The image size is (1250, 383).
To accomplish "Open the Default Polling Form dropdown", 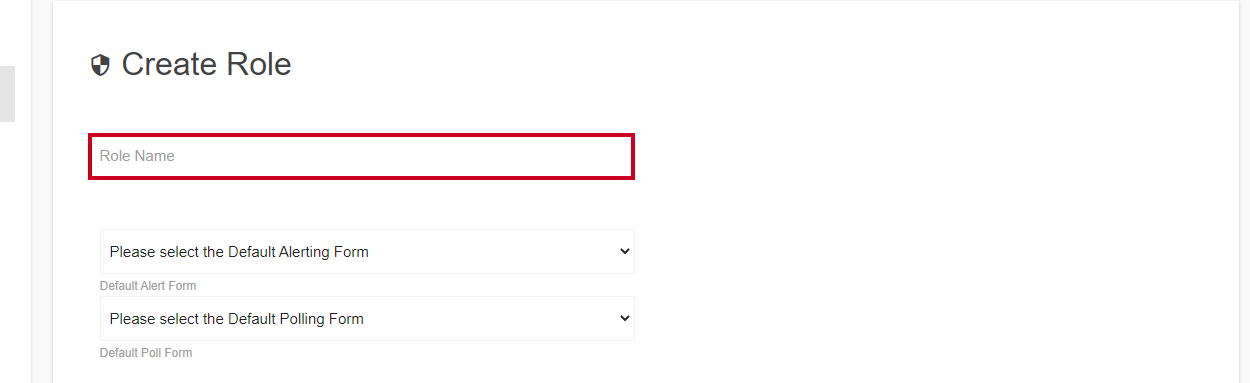I will [x=367, y=319].
